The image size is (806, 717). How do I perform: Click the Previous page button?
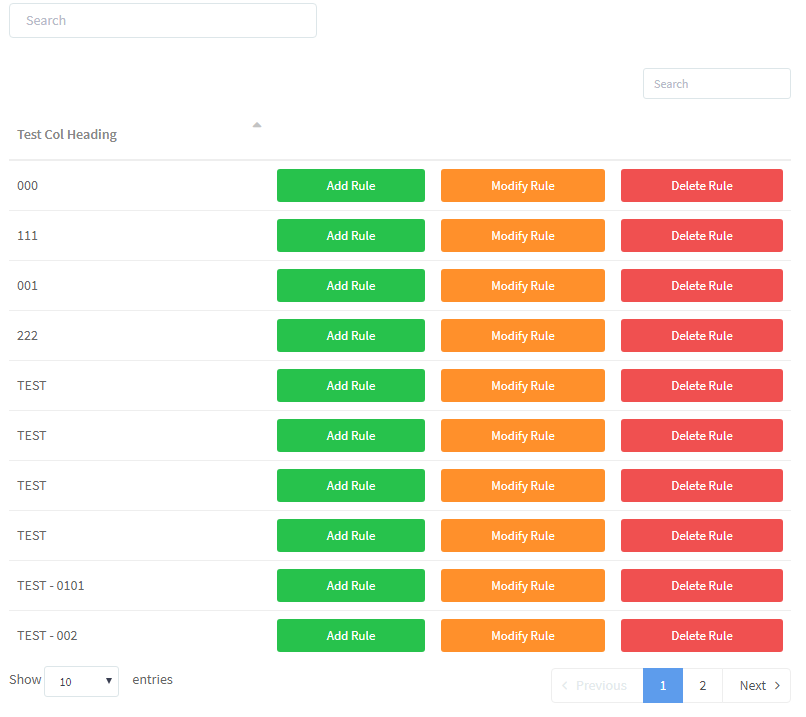(x=597, y=686)
